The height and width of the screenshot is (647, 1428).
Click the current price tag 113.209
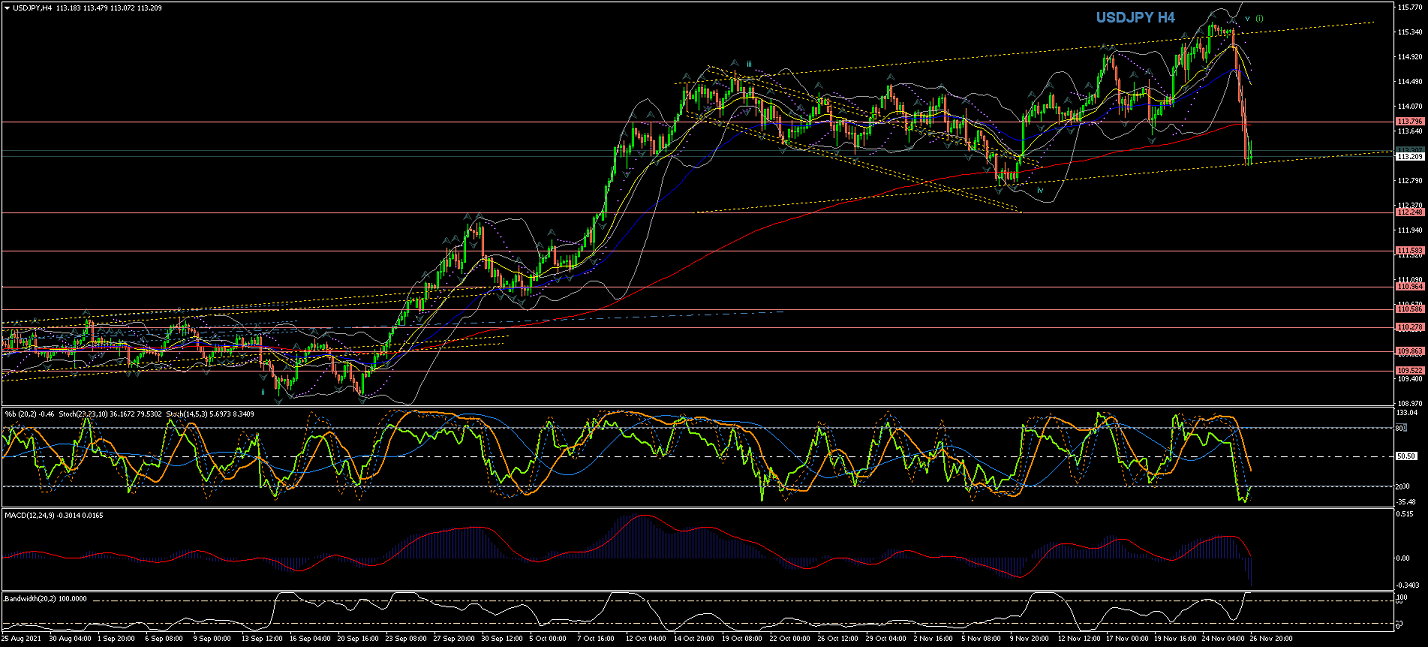tap(1410, 157)
